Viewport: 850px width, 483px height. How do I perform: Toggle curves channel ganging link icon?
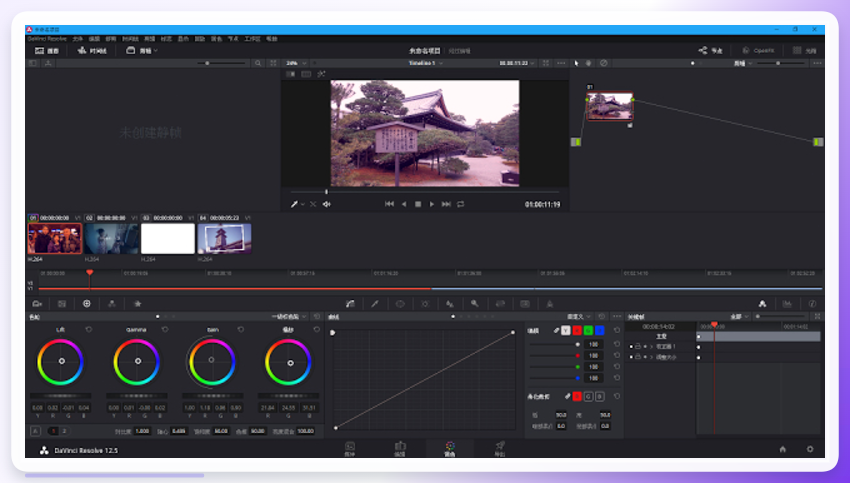556,330
